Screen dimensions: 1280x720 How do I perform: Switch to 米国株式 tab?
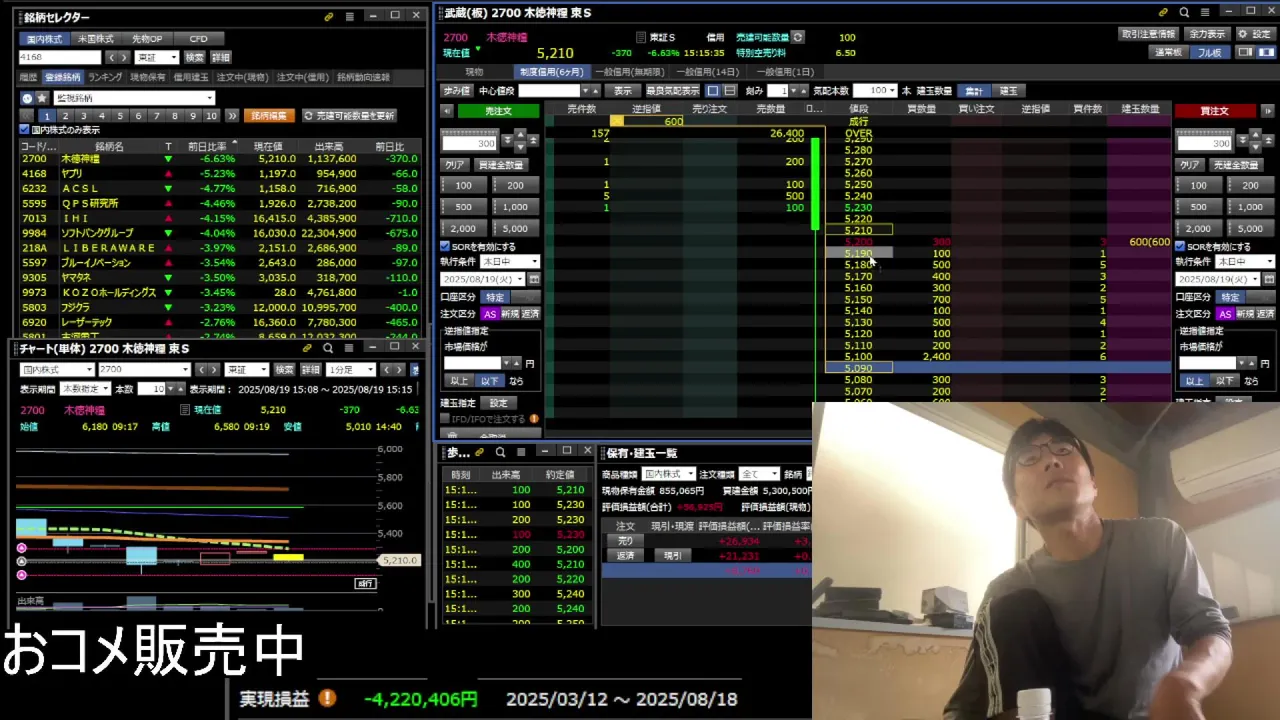(x=96, y=39)
